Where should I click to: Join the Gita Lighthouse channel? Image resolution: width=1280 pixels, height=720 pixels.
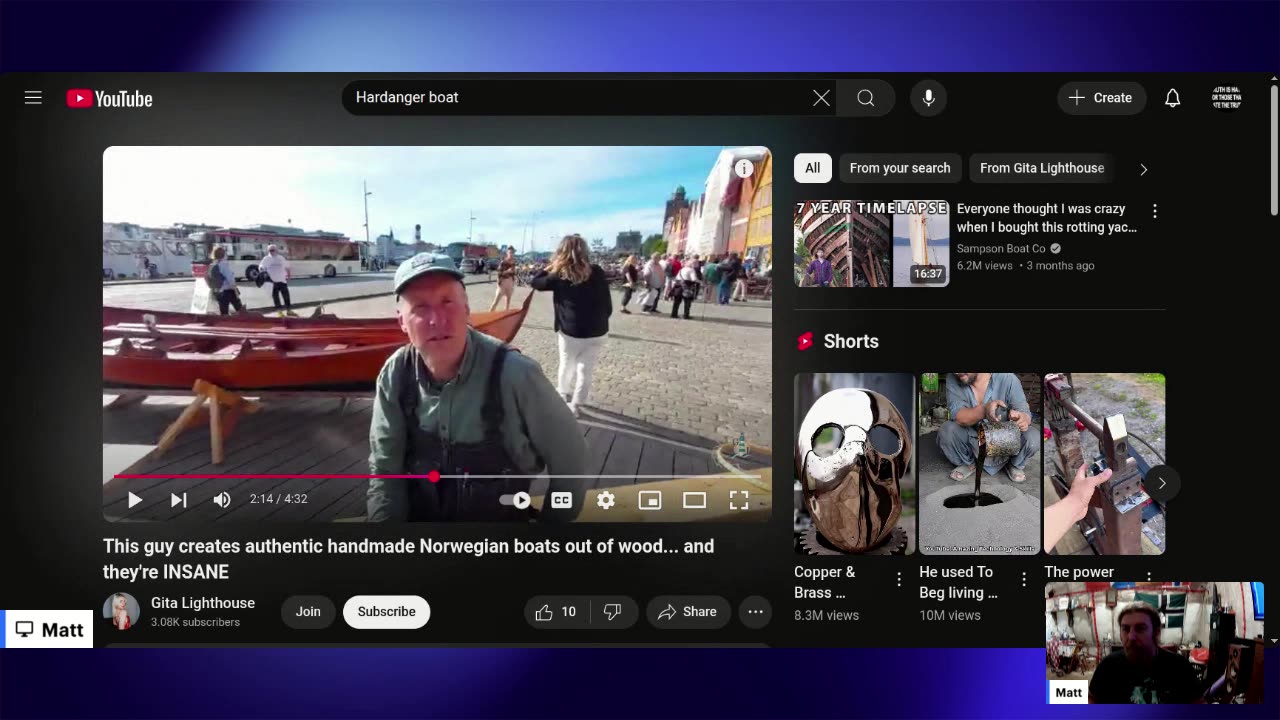pos(308,612)
